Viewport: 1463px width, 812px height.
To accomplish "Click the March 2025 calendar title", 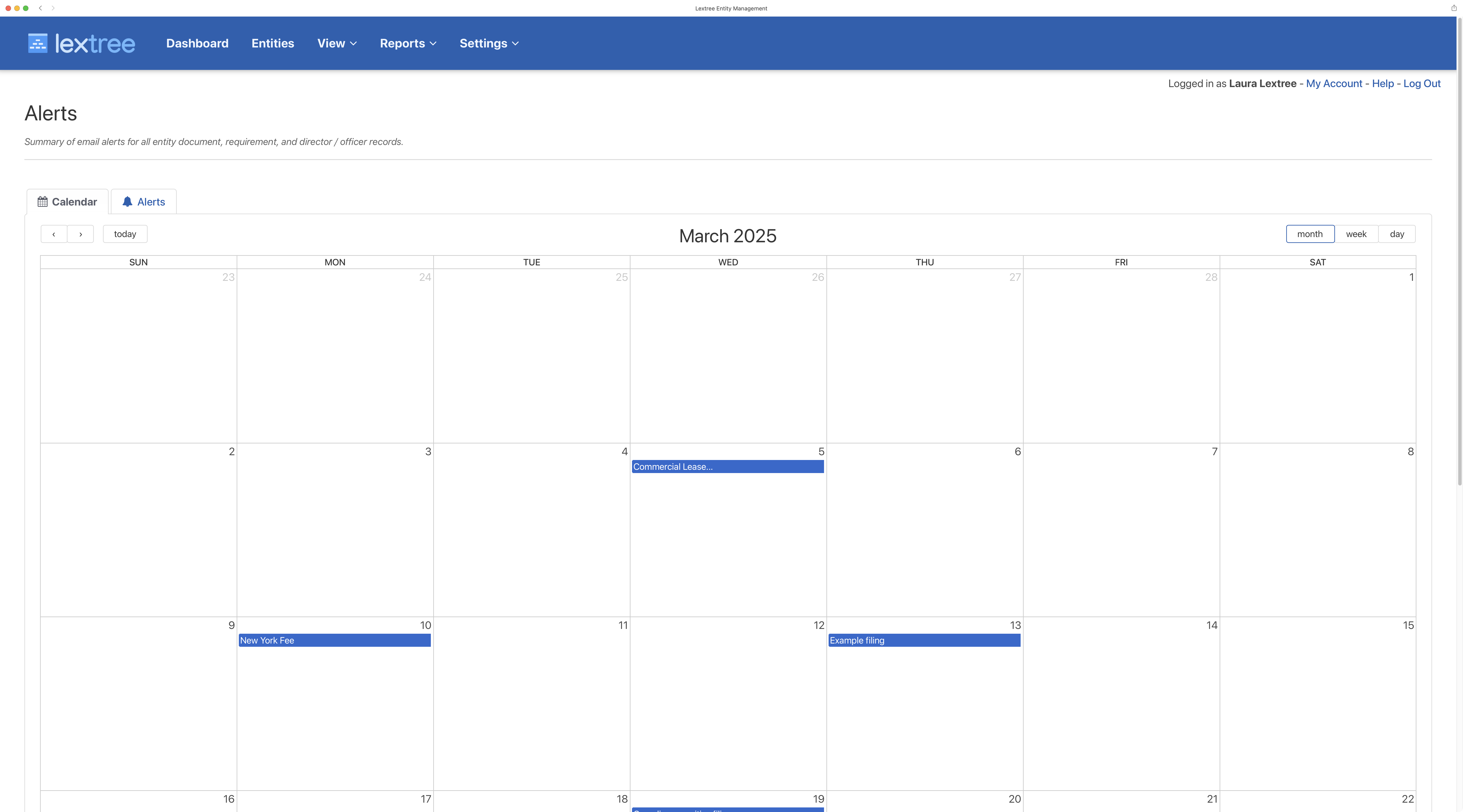I will [728, 236].
